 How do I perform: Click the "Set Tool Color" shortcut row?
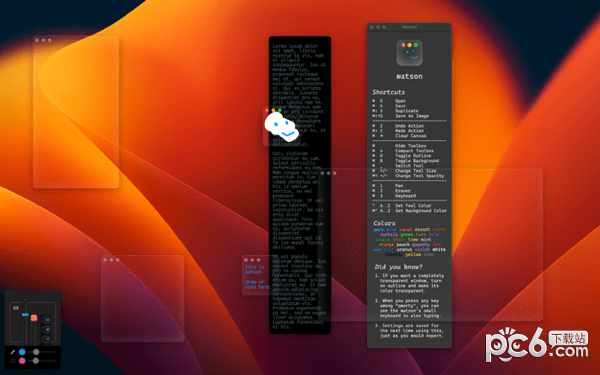[x=402, y=205]
